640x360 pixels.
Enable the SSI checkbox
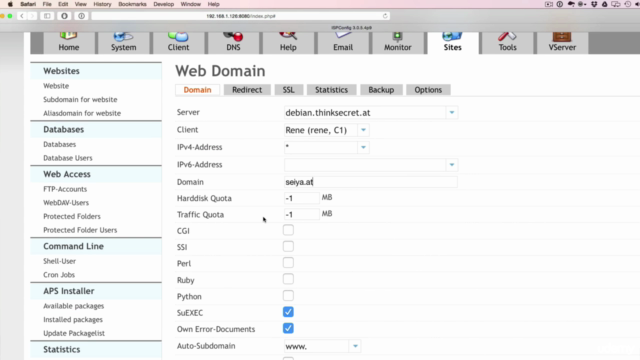(x=288, y=247)
